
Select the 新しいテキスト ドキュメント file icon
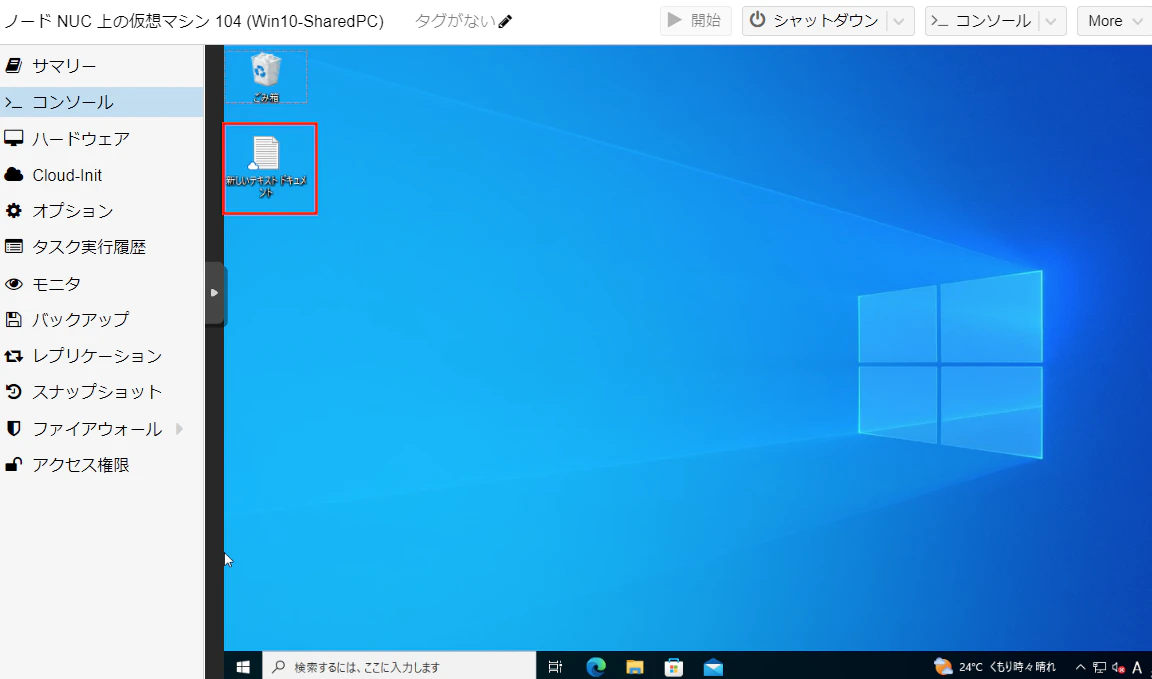coord(266,167)
